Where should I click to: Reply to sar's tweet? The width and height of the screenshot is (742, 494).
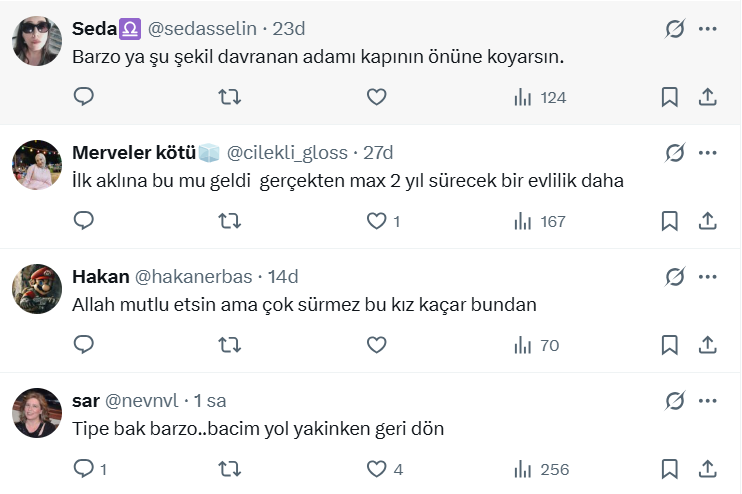pyautogui.click(x=84, y=469)
